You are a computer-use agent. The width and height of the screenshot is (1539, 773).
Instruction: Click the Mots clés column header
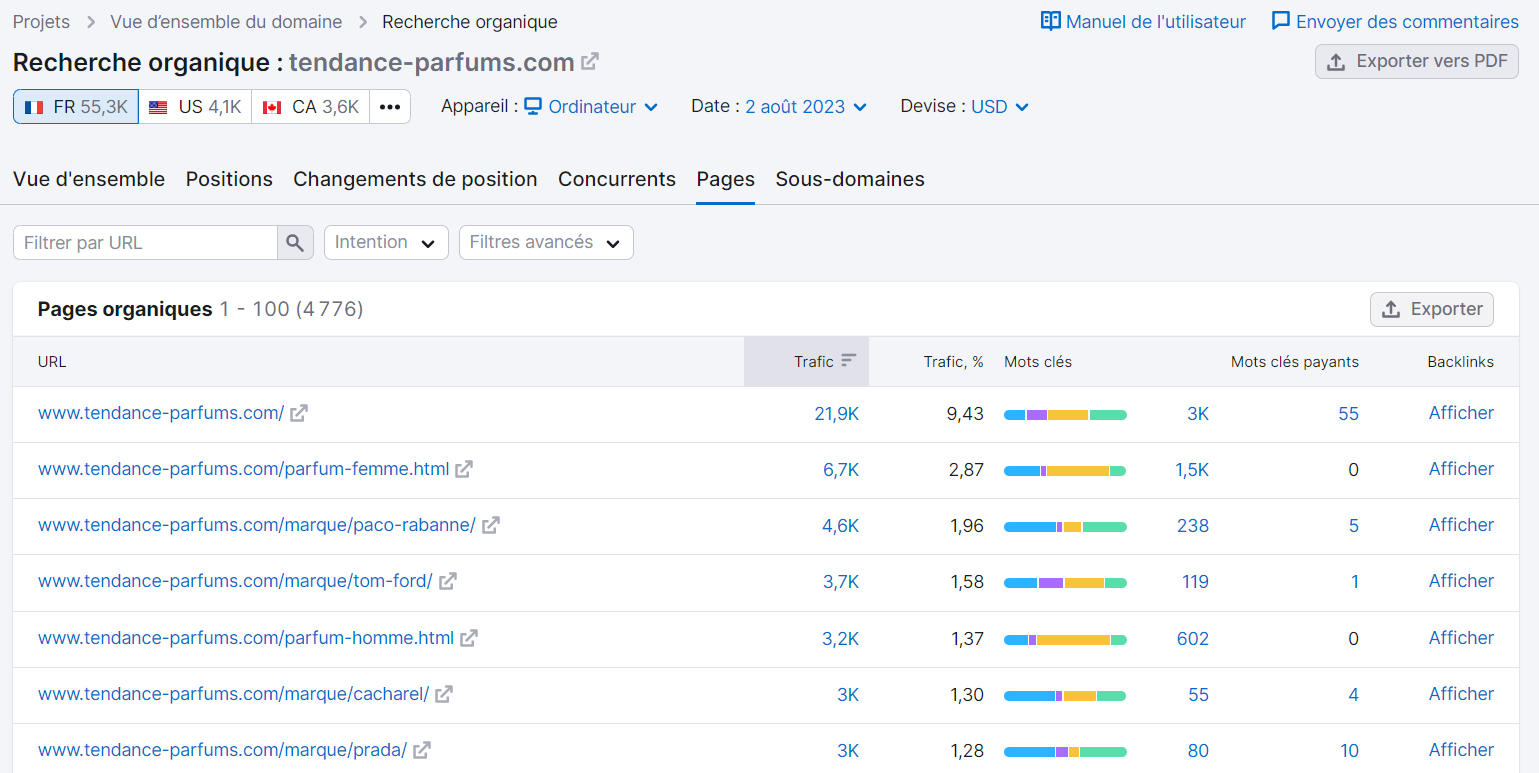1038,361
